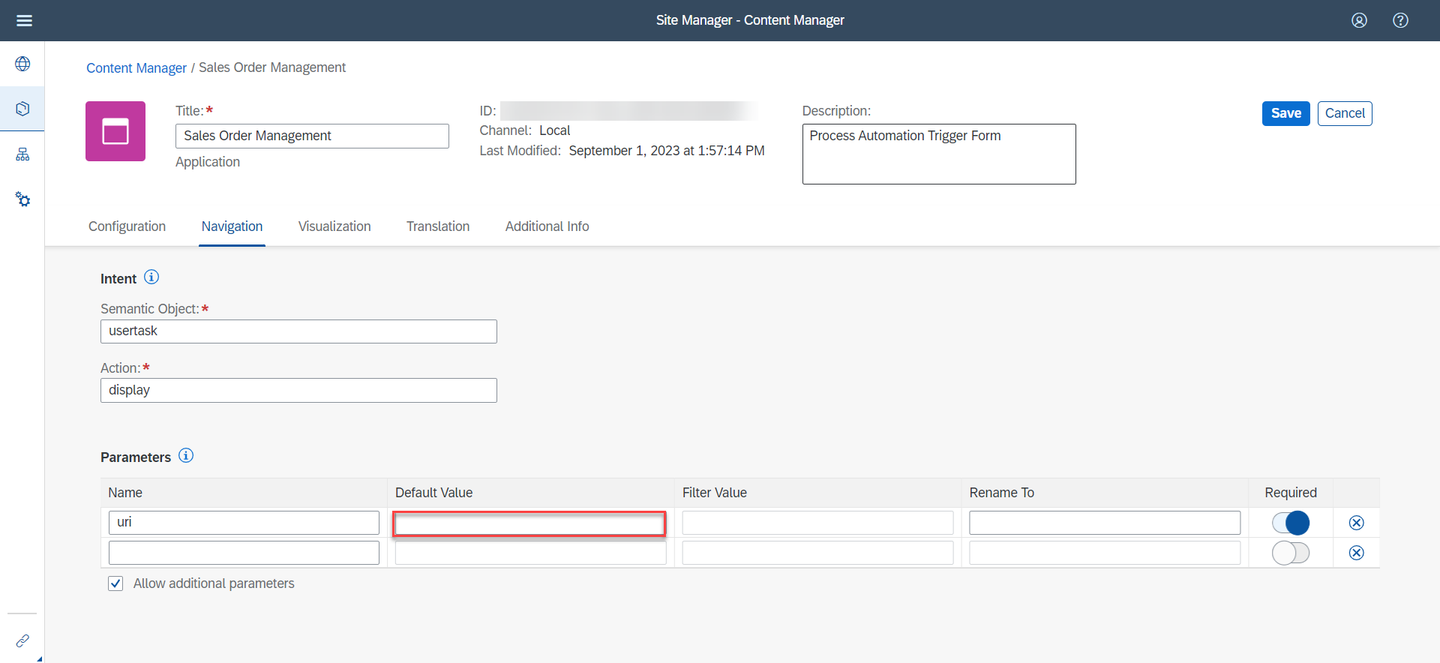Delete the uri parameter row
Screen dimensions: 1440x663
[x=1356, y=522]
